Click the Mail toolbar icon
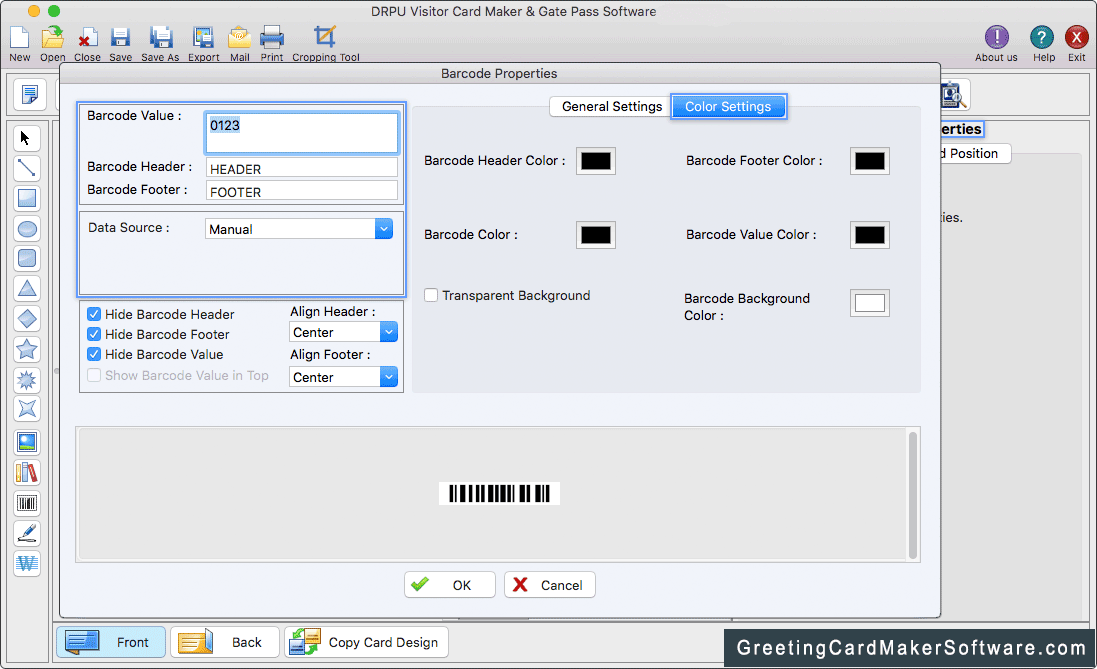This screenshot has width=1097, height=669. [x=239, y=39]
